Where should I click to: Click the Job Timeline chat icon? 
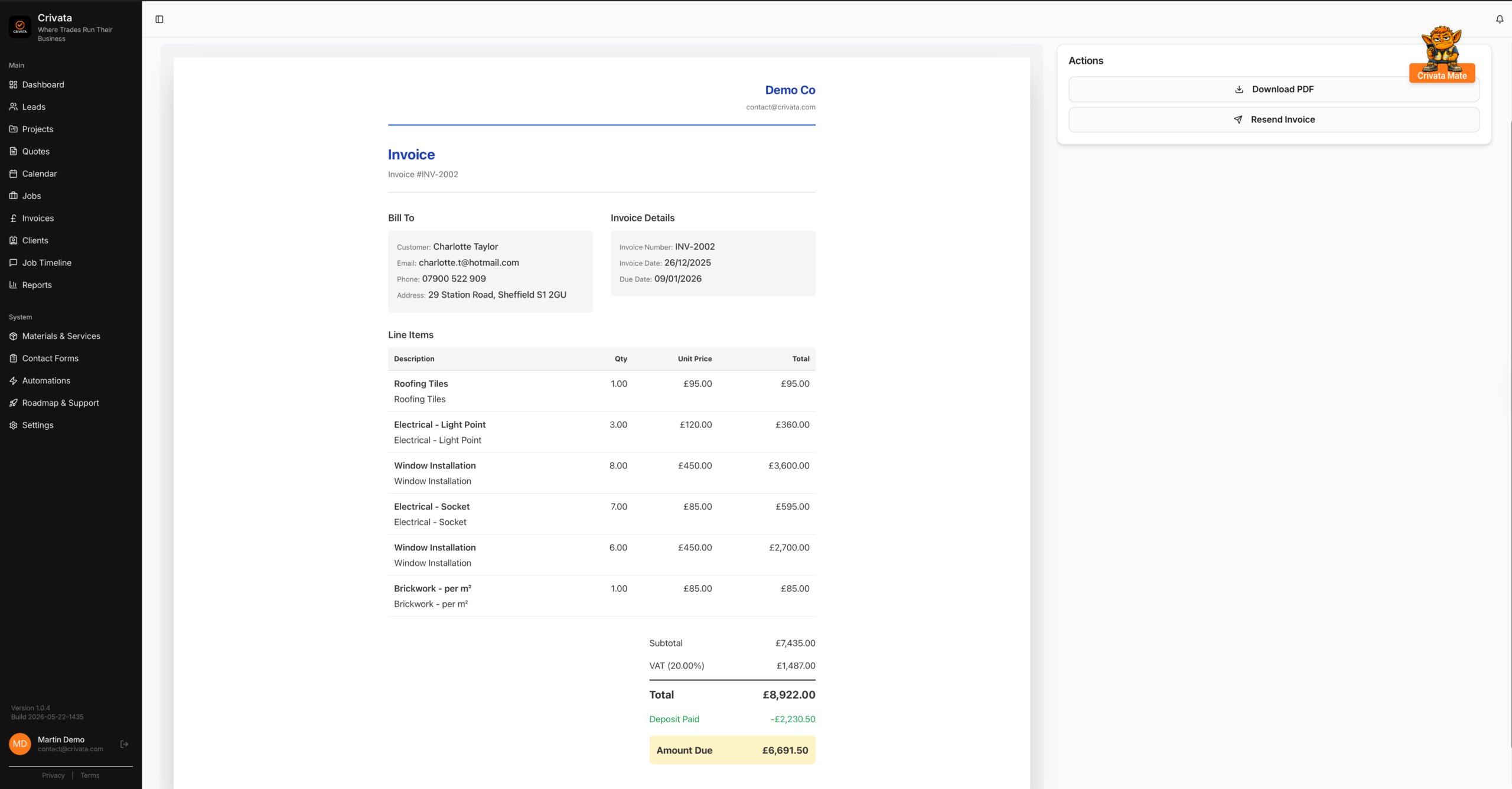pyautogui.click(x=14, y=263)
